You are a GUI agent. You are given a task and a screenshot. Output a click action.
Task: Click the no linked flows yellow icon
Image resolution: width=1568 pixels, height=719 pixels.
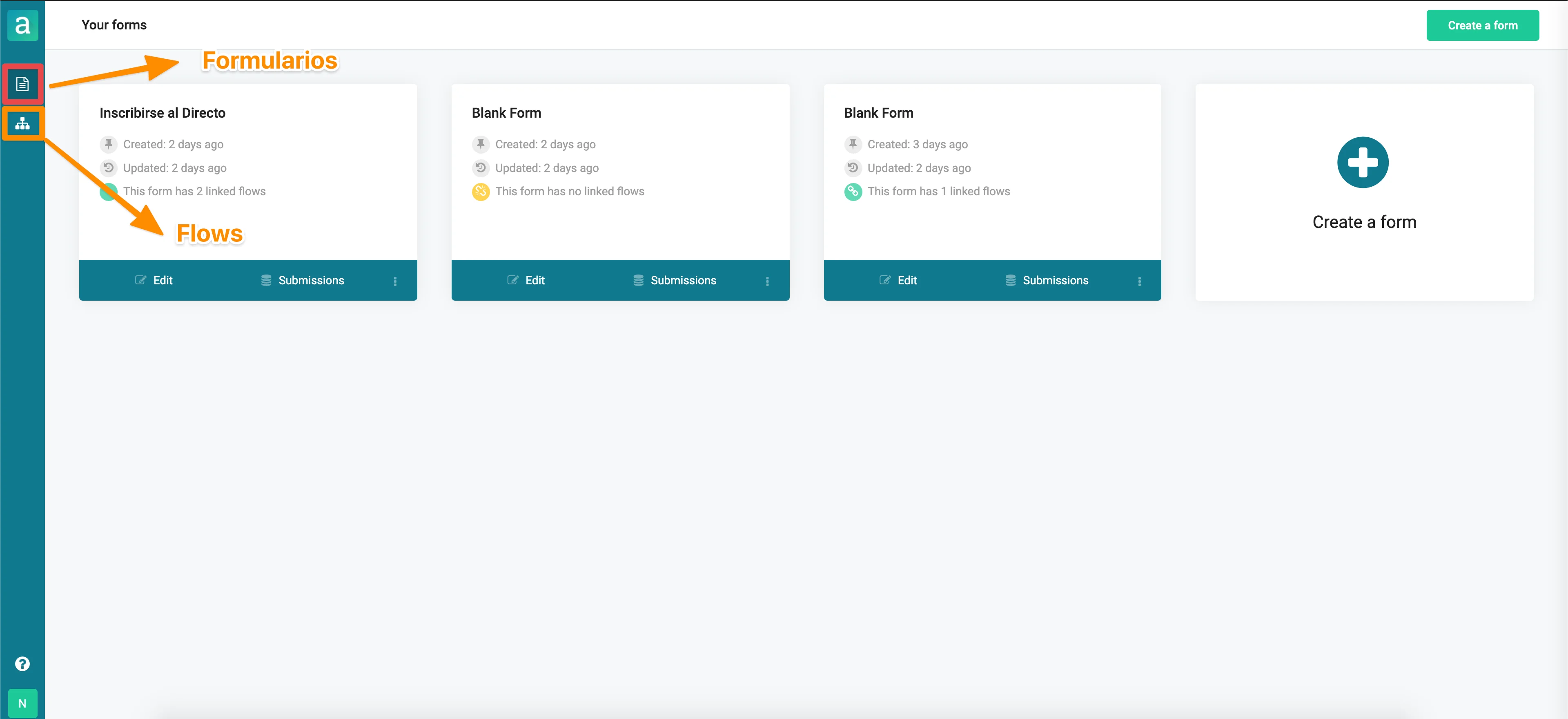(x=480, y=192)
